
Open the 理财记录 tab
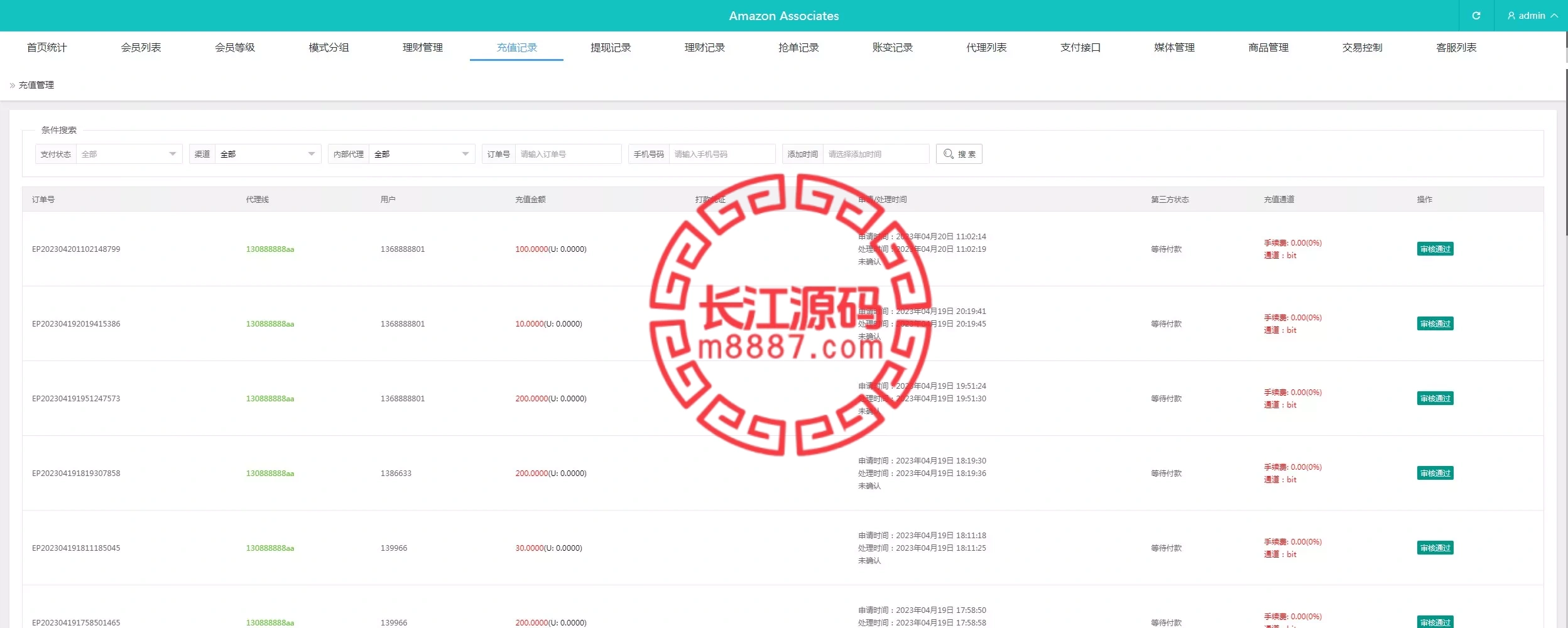[x=704, y=47]
